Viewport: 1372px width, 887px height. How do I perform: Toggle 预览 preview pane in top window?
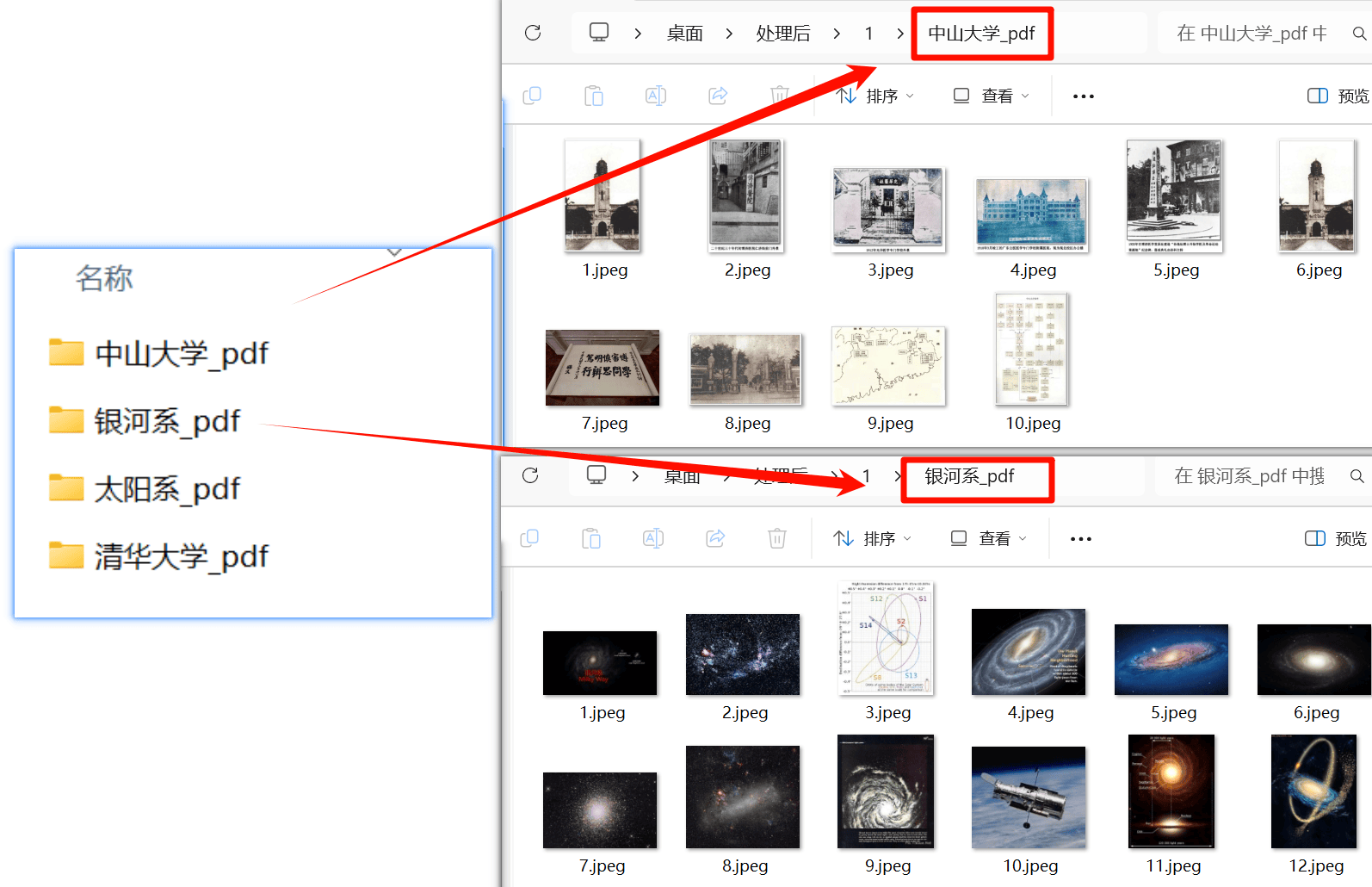click(x=1338, y=96)
